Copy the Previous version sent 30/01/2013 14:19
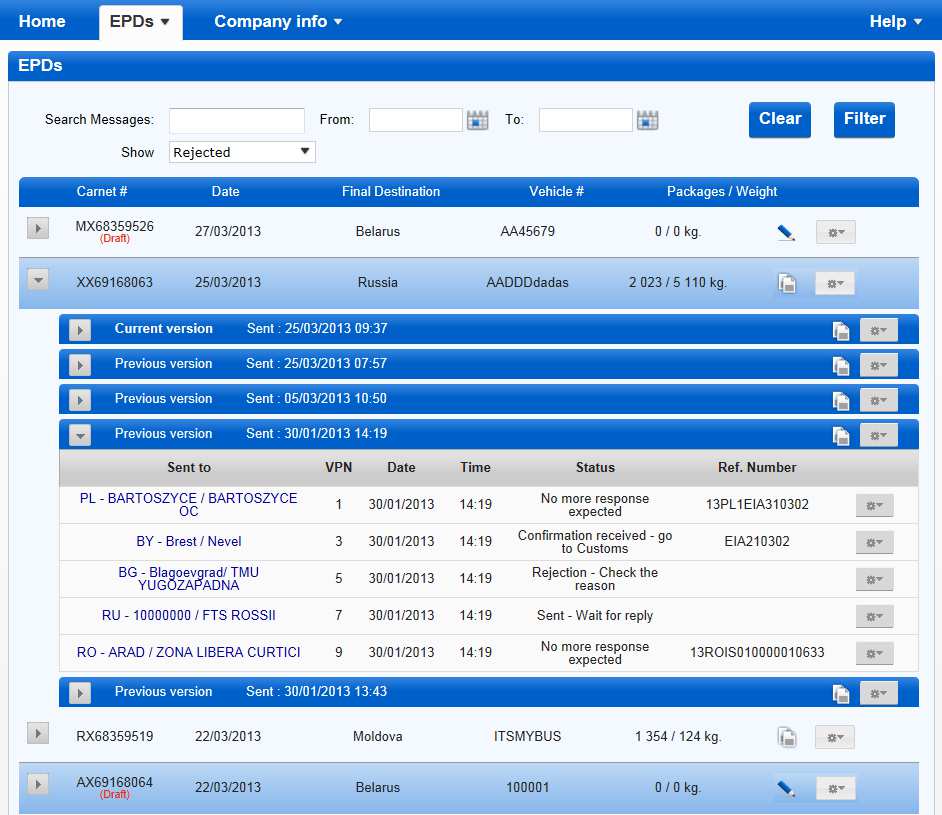 pos(841,435)
